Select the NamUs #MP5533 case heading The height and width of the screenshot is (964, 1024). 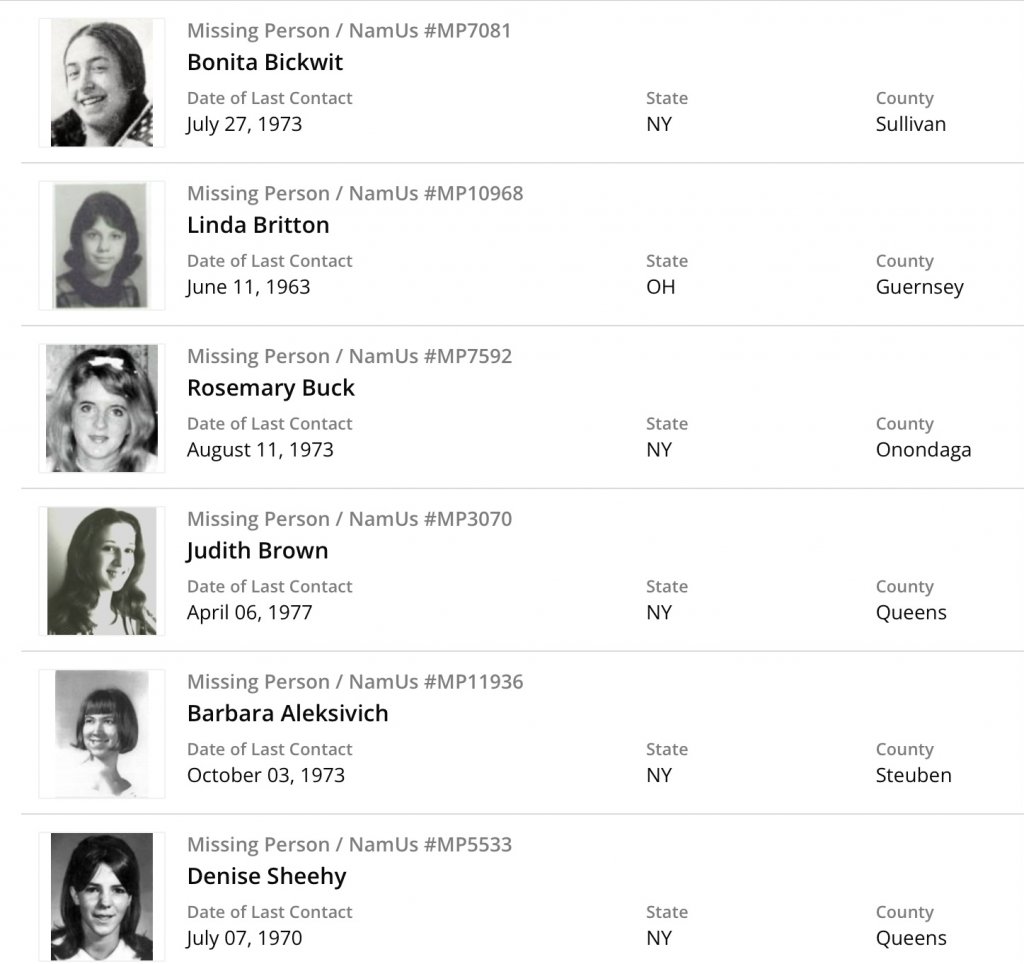pyautogui.click(x=349, y=845)
